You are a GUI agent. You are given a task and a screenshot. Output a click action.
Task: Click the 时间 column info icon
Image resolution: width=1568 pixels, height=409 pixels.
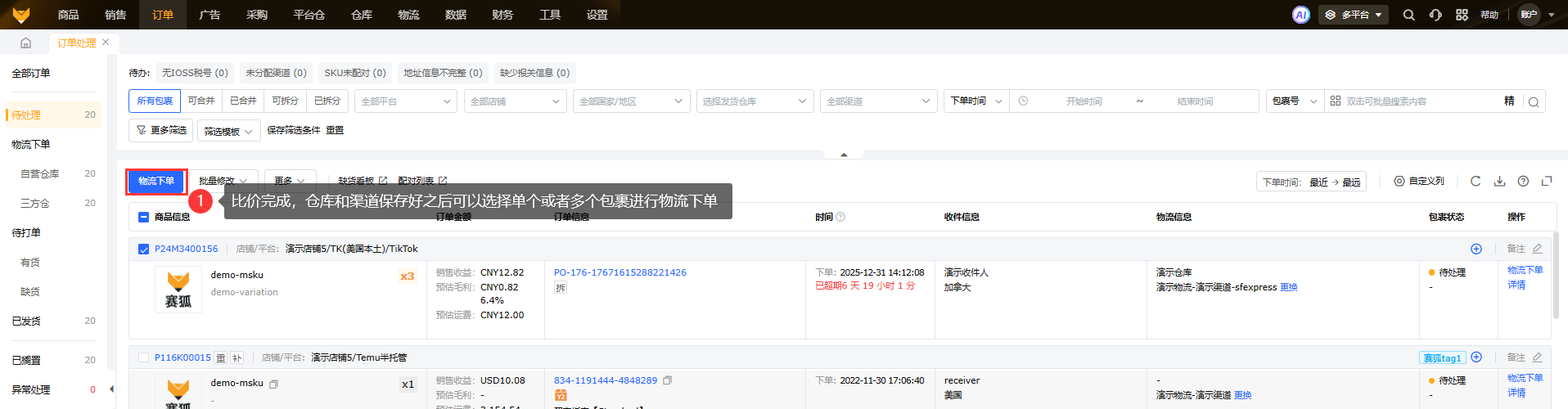tap(840, 217)
